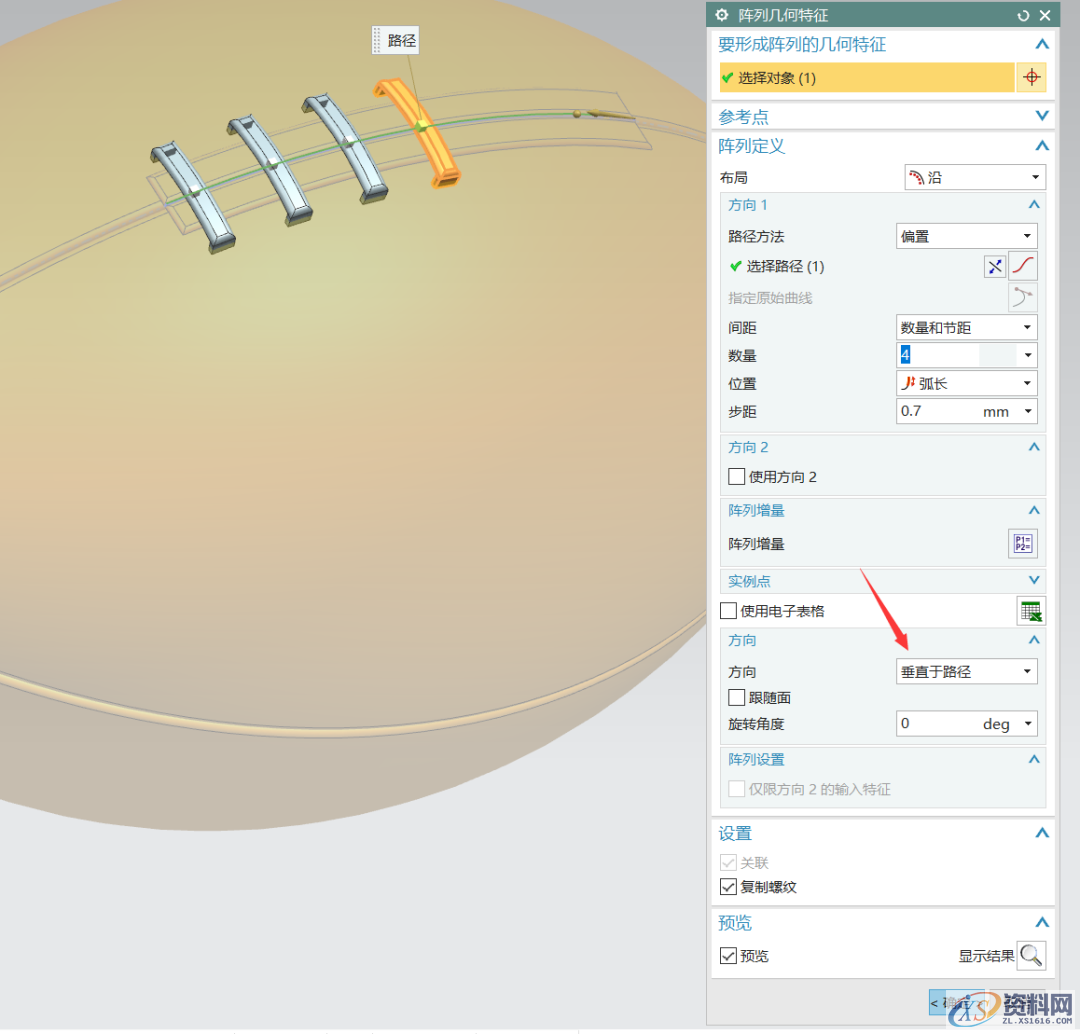Toggle the 跟随面 checkbox
Image resolution: width=1080 pixels, height=1034 pixels.
(737, 698)
